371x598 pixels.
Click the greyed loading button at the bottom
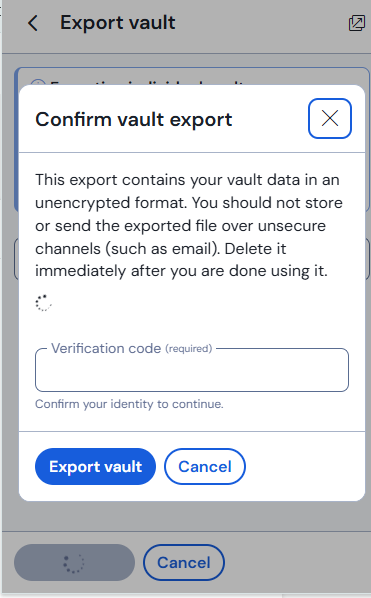pos(74,563)
